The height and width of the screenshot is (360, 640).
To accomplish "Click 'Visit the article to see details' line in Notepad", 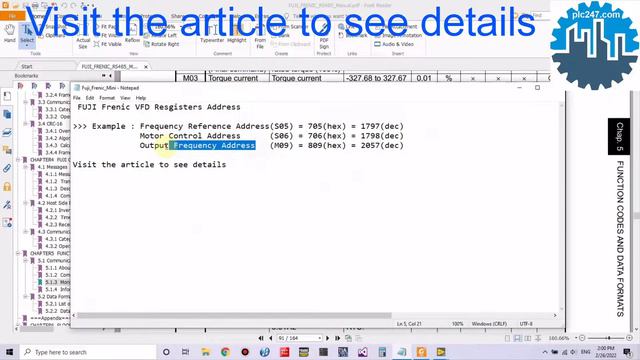I will pyautogui.click(x=149, y=164).
